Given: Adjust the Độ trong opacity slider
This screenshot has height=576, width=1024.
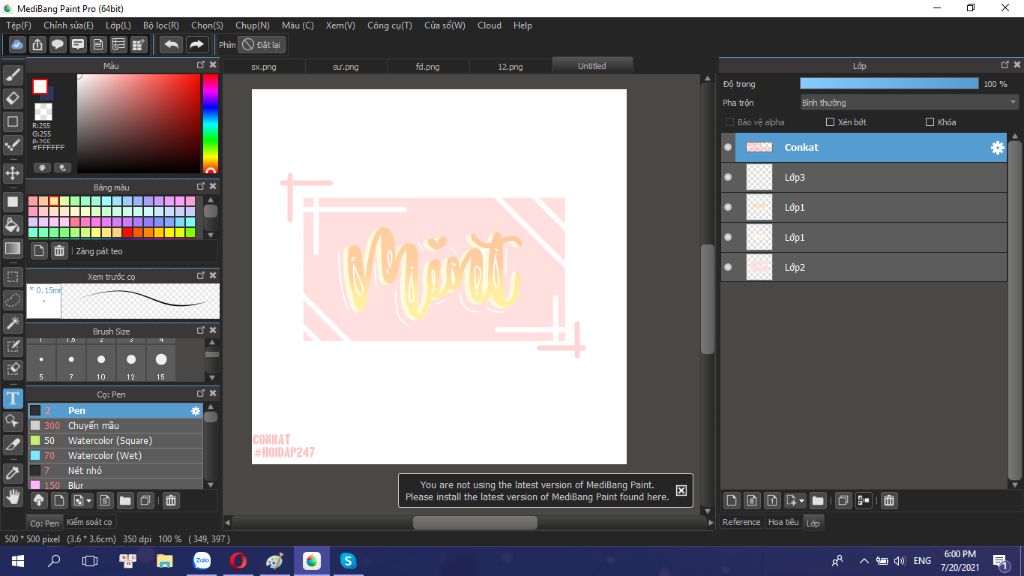Looking at the screenshot, I should 889,84.
